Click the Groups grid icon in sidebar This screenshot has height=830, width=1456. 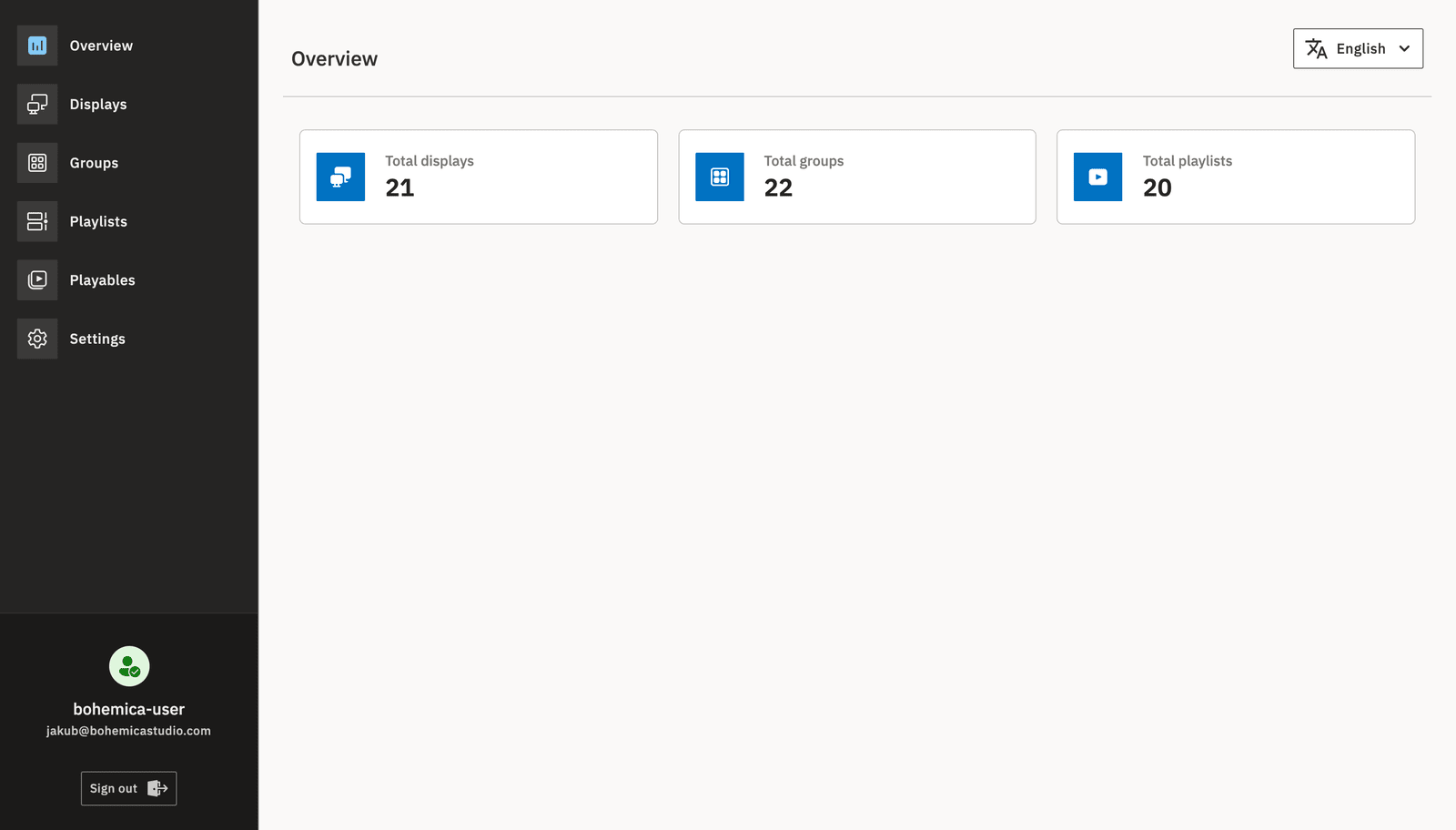36,162
